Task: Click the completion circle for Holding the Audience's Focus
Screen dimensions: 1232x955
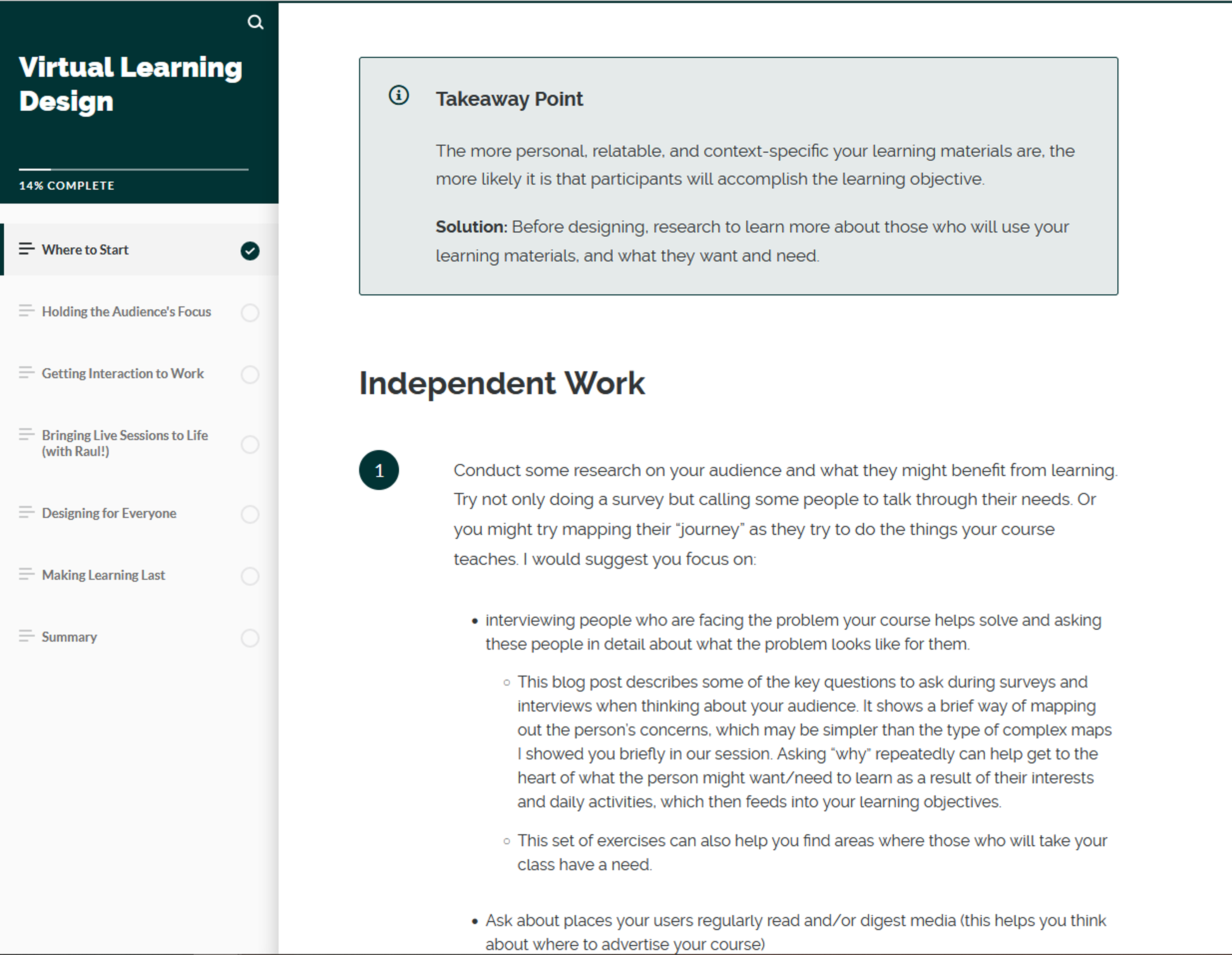Action: tap(250, 313)
